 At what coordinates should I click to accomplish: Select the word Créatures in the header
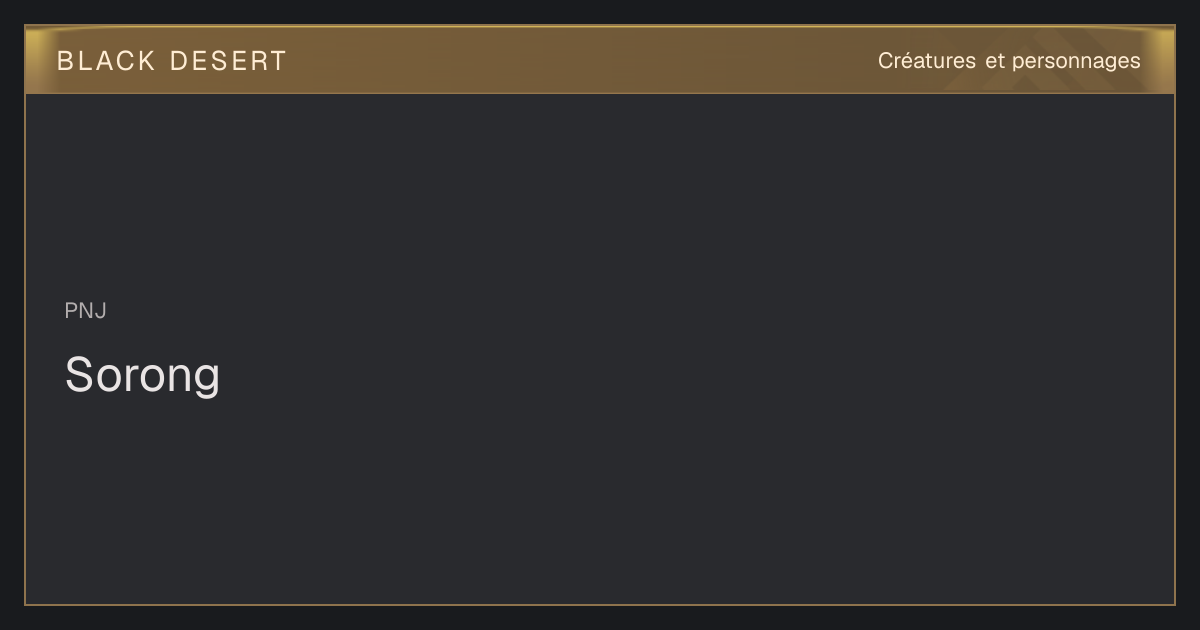[927, 61]
